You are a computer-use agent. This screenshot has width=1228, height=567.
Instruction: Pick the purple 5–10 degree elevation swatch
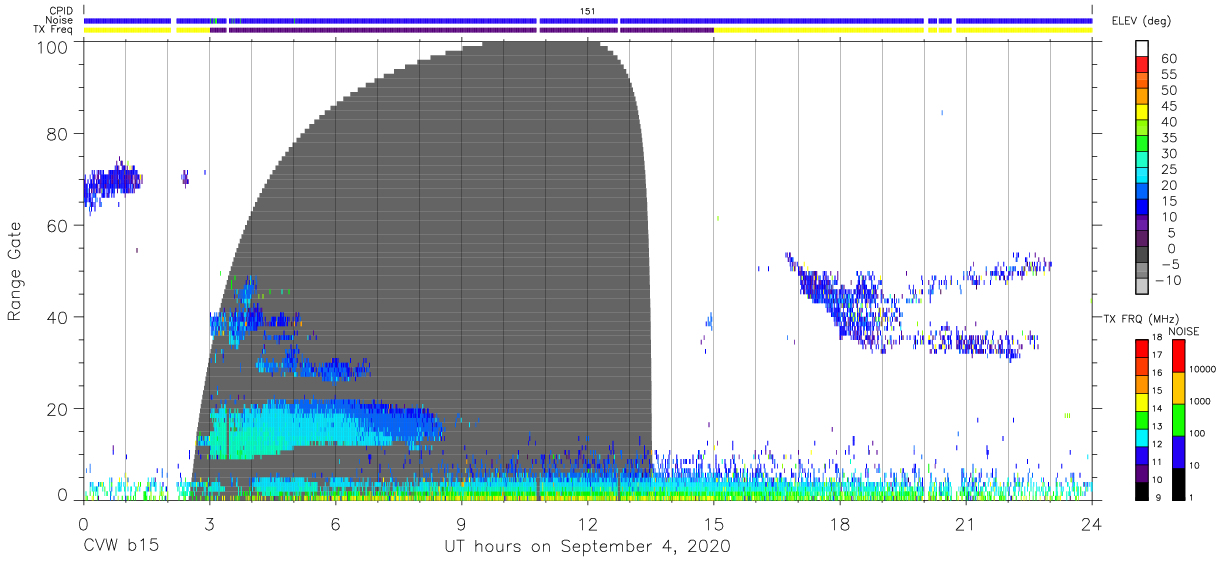1144,224
